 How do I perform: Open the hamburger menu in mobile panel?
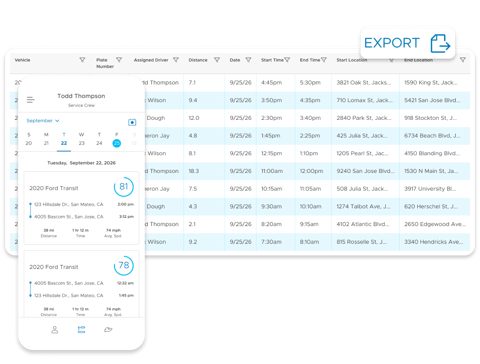tap(31, 100)
